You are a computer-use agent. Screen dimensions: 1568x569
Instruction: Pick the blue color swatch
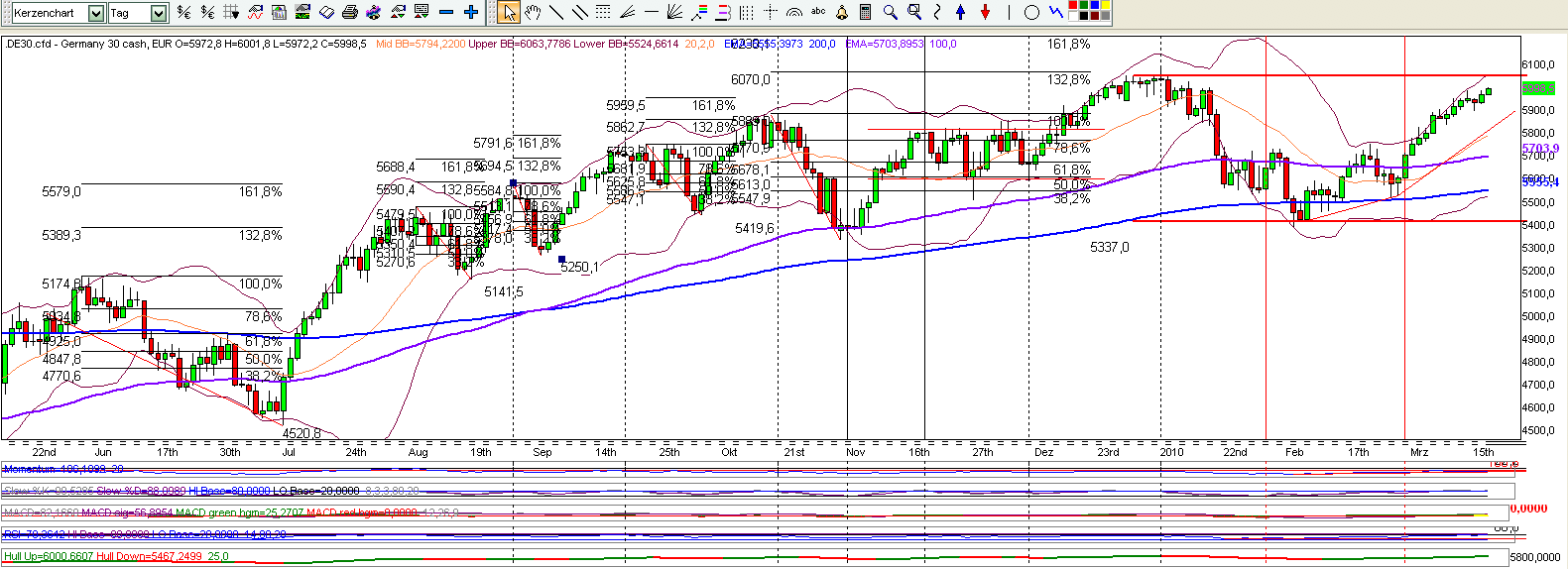[x=1095, y=5]
